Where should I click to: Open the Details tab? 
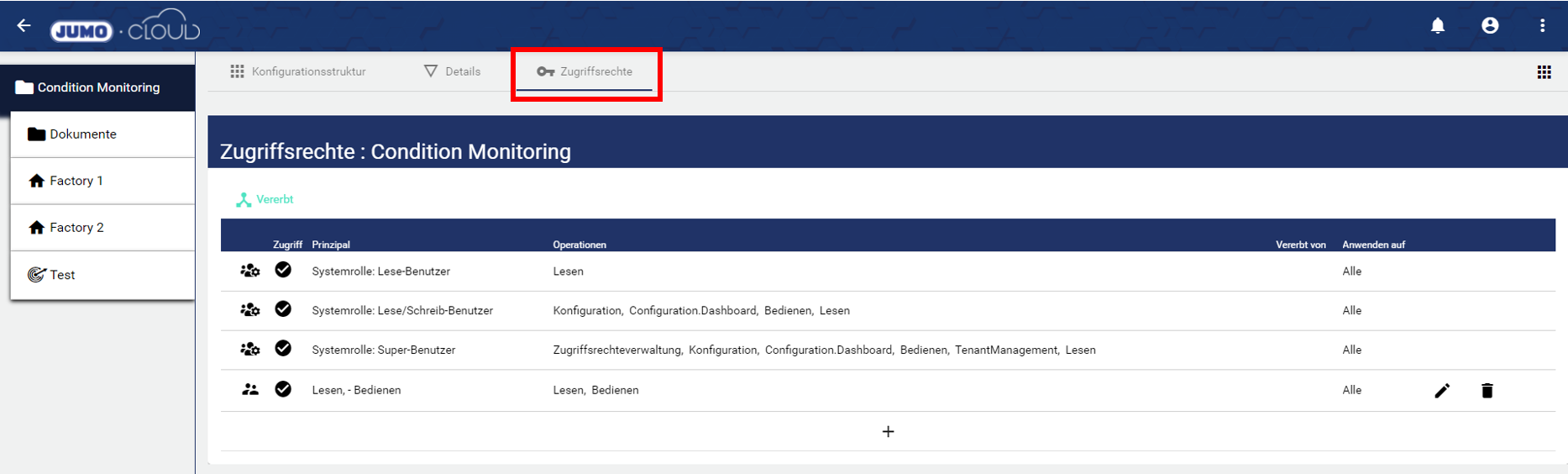(x=453, y=71)
